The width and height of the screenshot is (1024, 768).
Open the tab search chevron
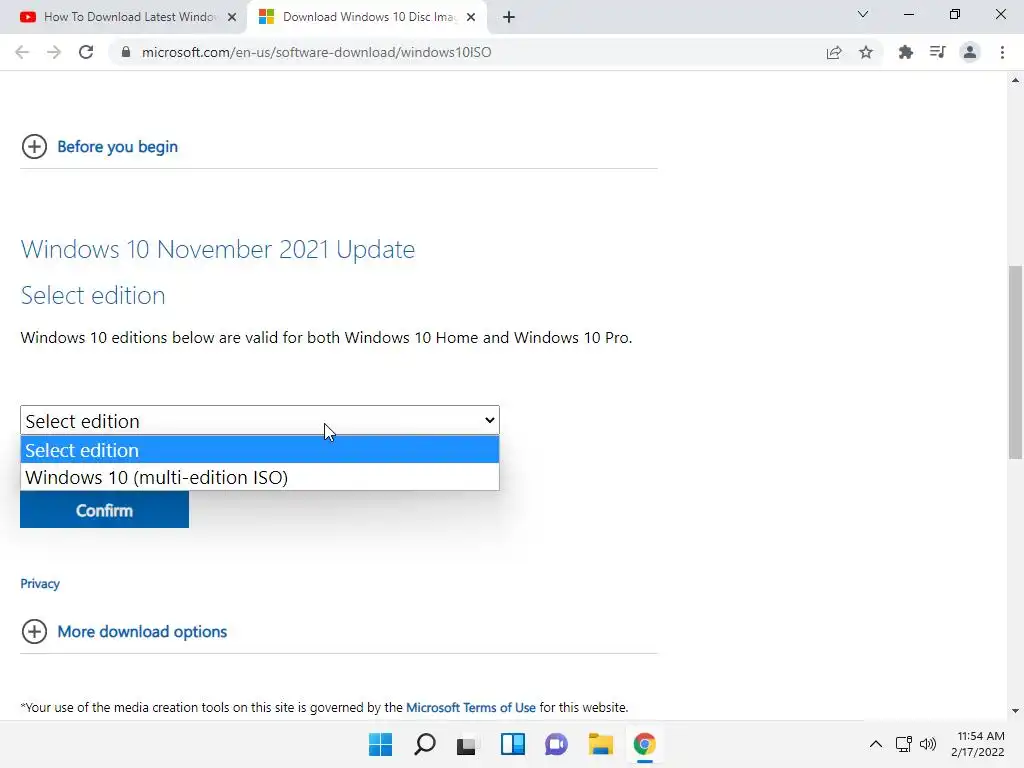click(x=863, y=14)
